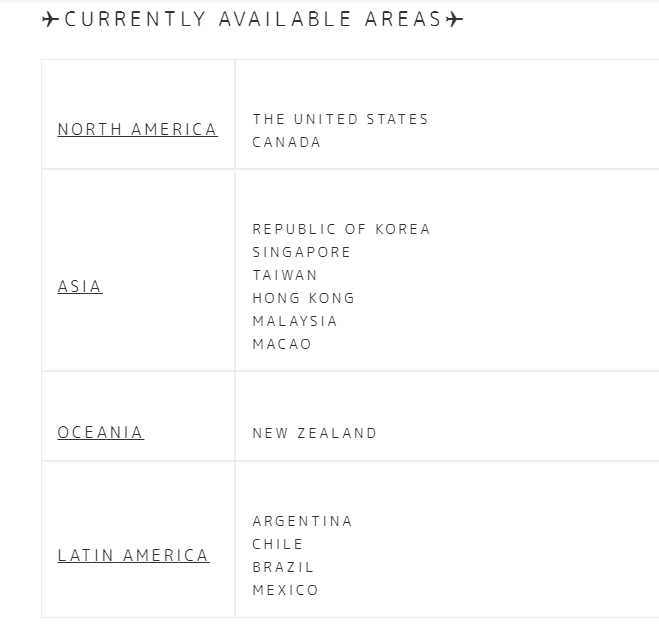Select the Mexico entry
The height and width of the screenshot is (633, 659).
[x=285, y=590]
